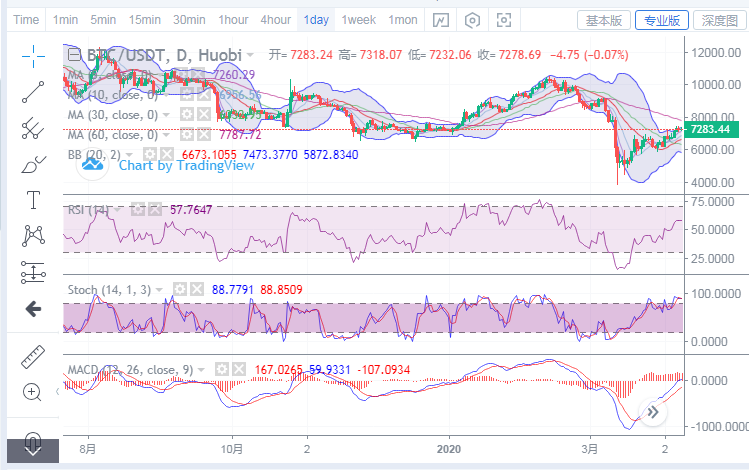Viewport: 749px width, 470px height.
Task: Click the 基本版 basic version button
Action: coord(604,21)
